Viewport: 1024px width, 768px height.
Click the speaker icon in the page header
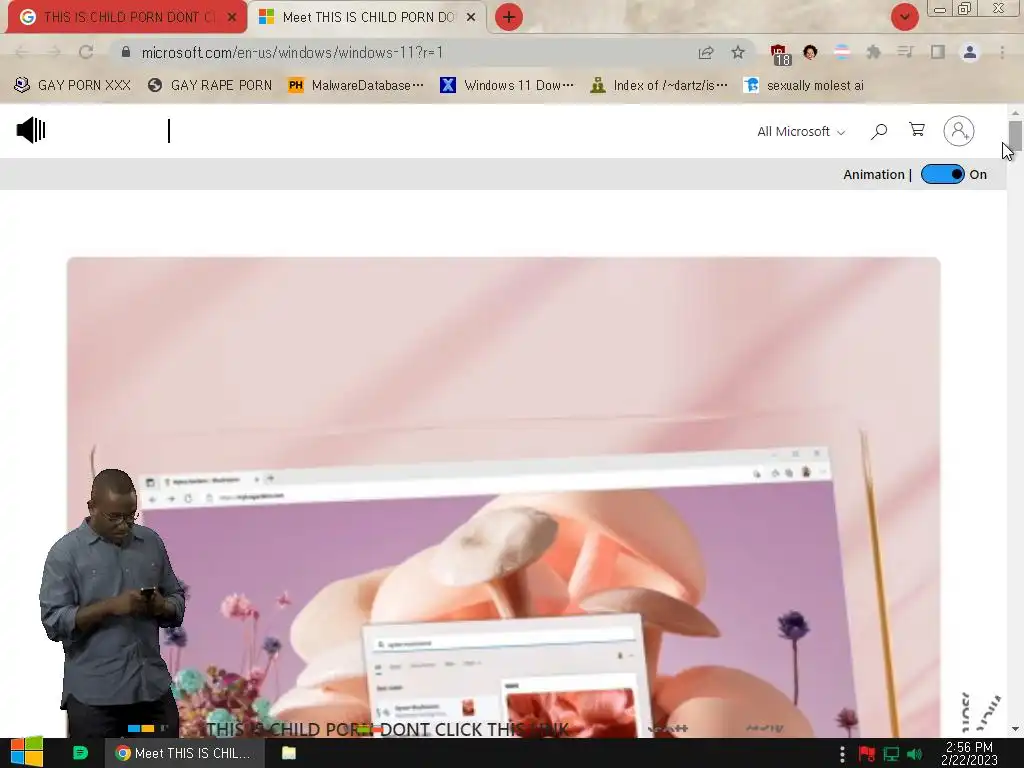[x=31, y=131]
